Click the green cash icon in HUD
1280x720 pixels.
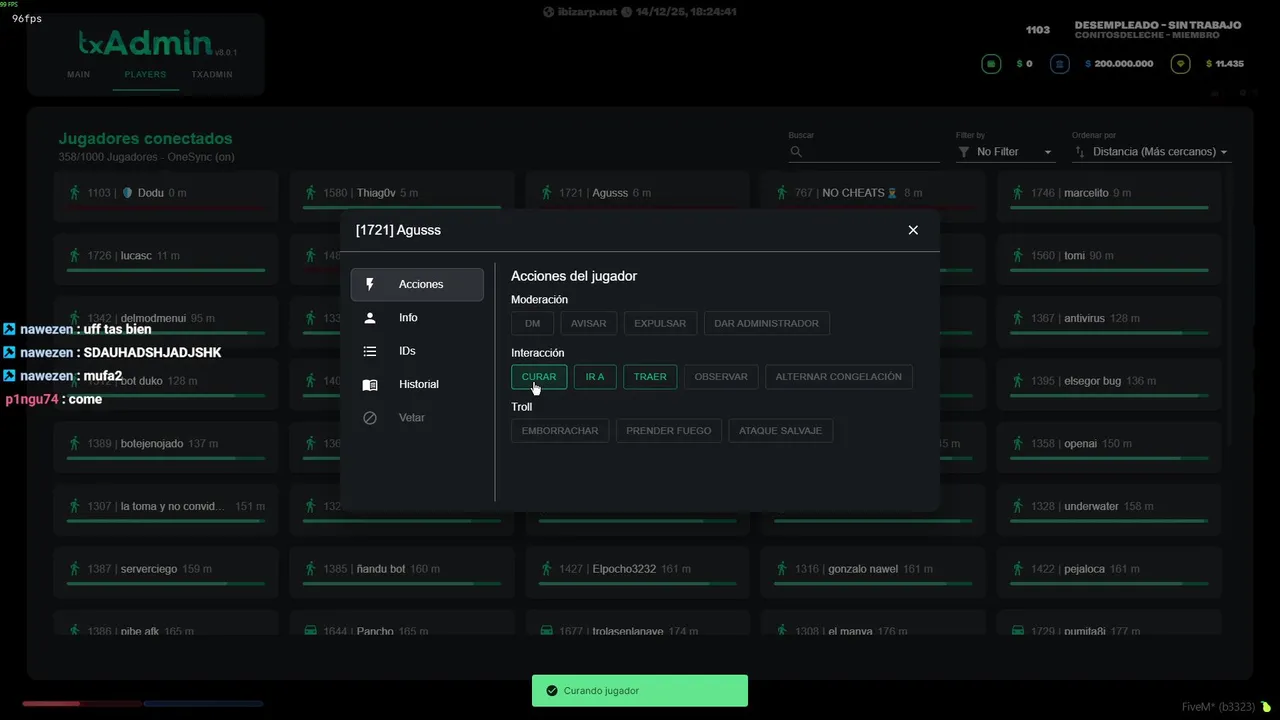click(992, 64)
